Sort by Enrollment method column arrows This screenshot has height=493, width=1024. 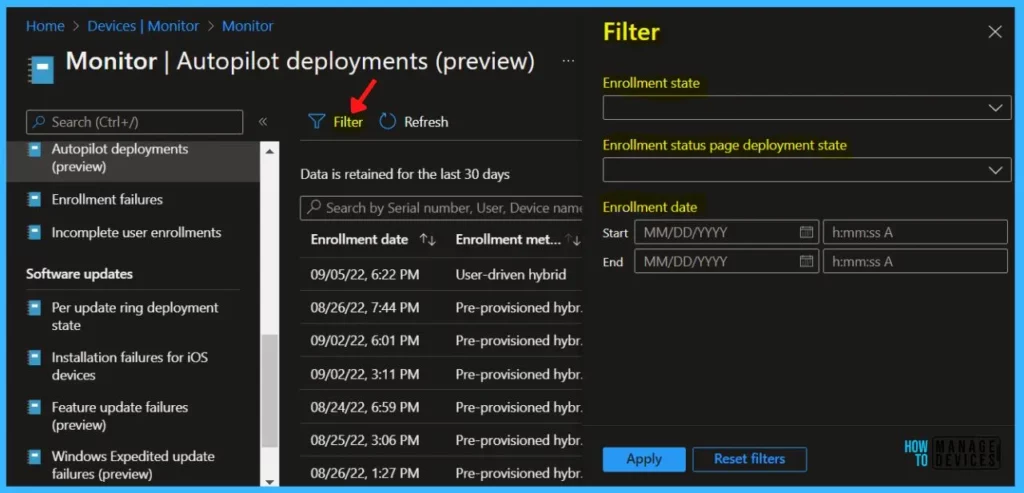(x=573, y=240)
